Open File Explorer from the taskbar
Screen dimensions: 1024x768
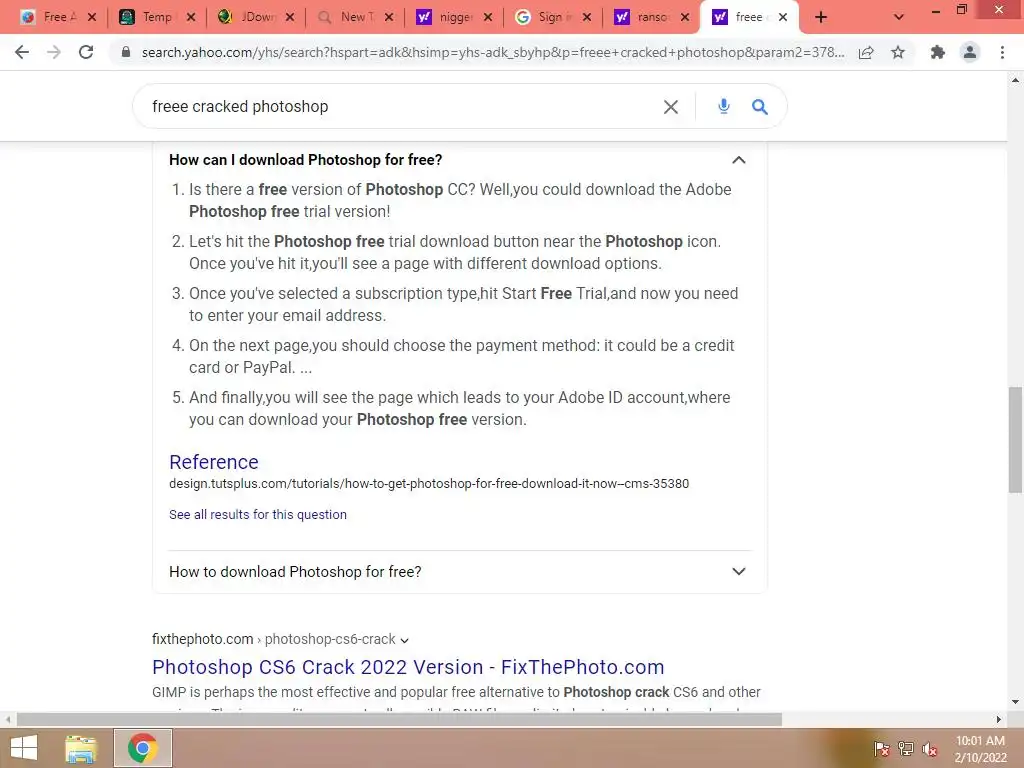[81, 748]
